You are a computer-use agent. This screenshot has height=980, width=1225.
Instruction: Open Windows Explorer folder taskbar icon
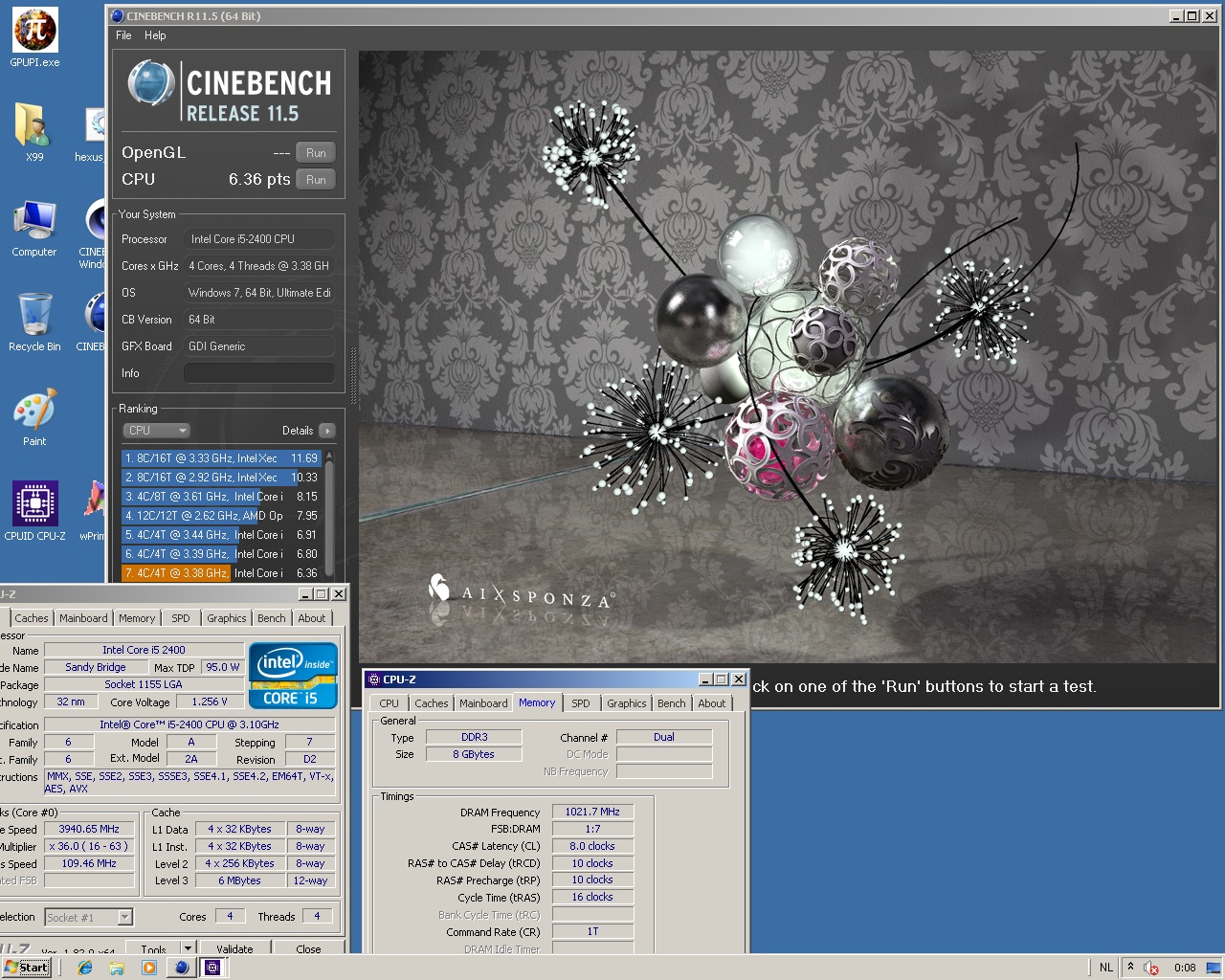click(x=117, y=968)
